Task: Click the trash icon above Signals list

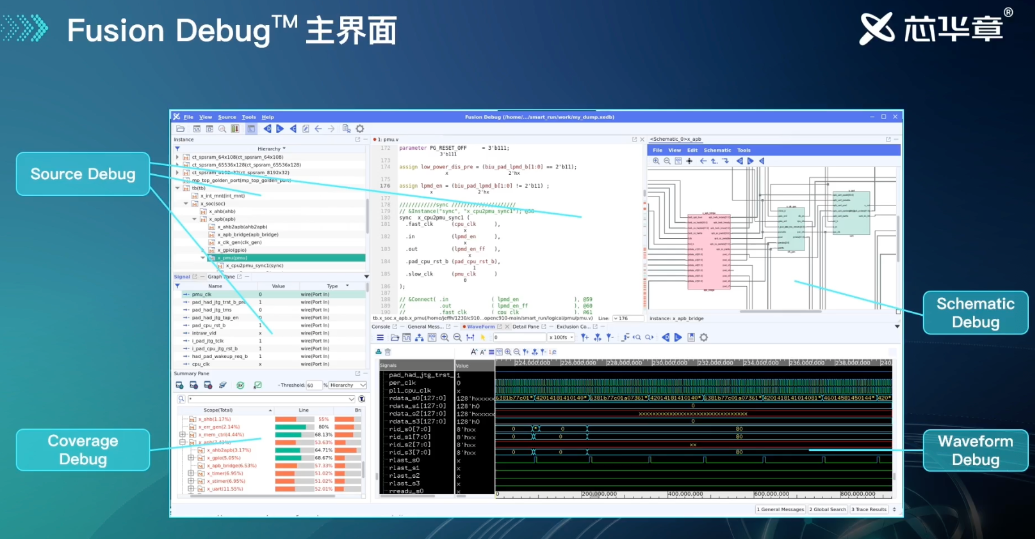Action: [x=388, y=352]
